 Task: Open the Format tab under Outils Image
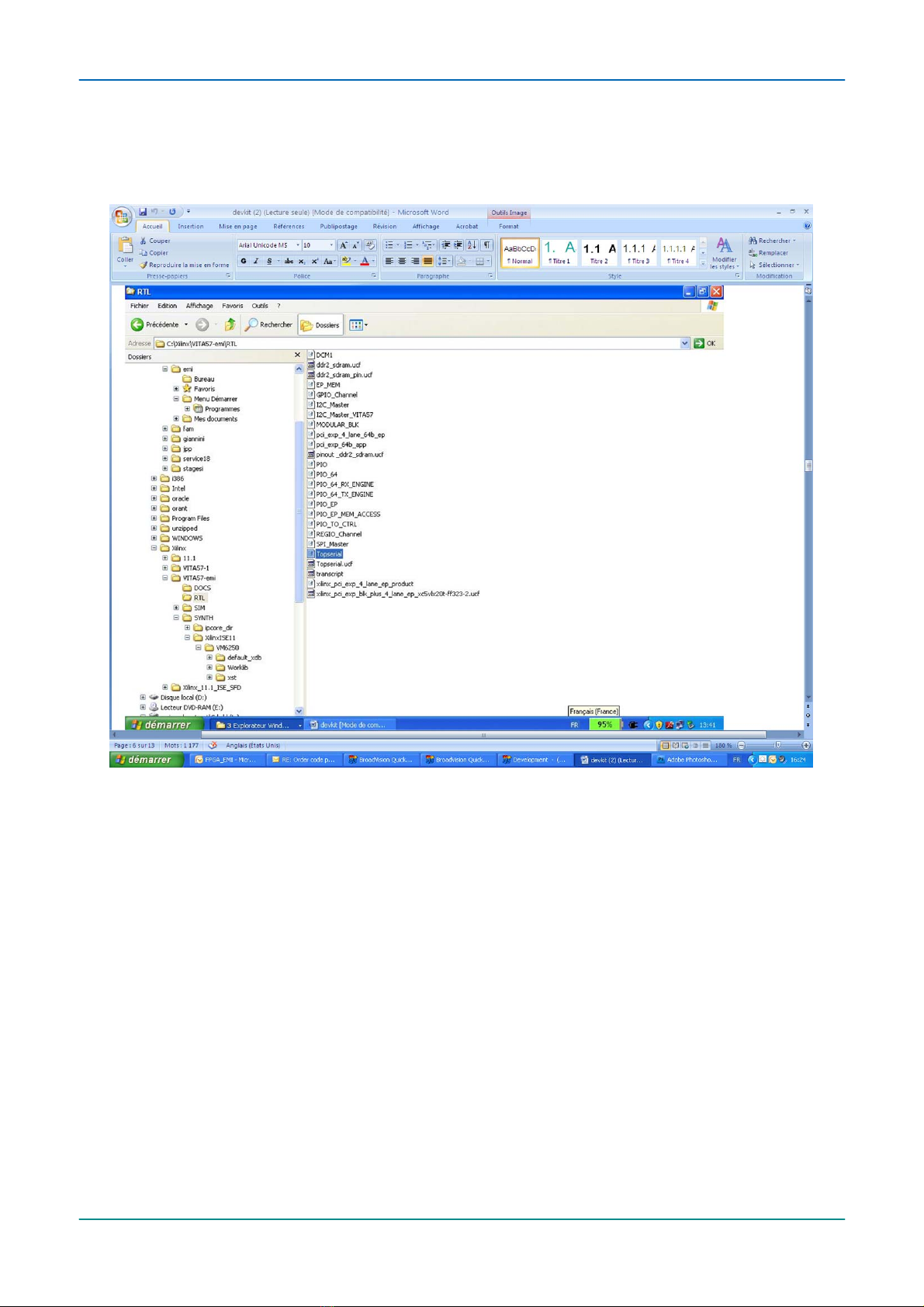pos(509,227)
